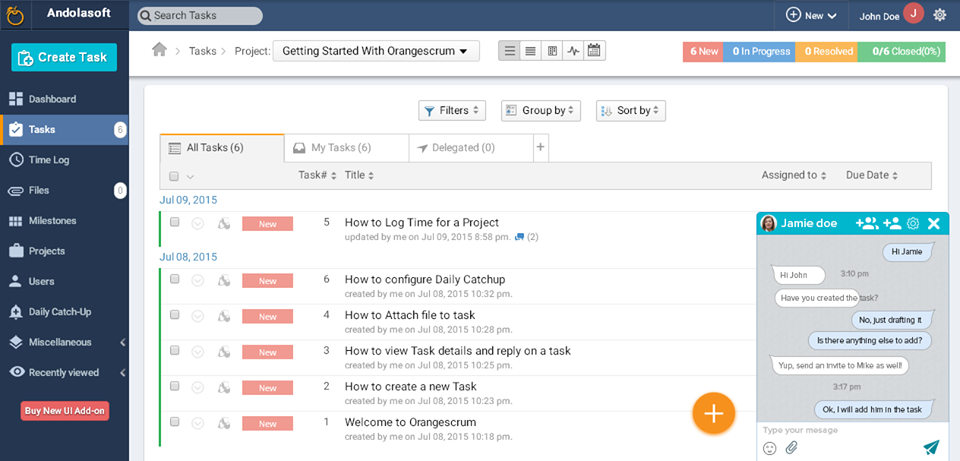Switch to My Tasks (6) tab
Image resolution: width=960 pixels, height=461 pixels.
click(x=347, y=148)
